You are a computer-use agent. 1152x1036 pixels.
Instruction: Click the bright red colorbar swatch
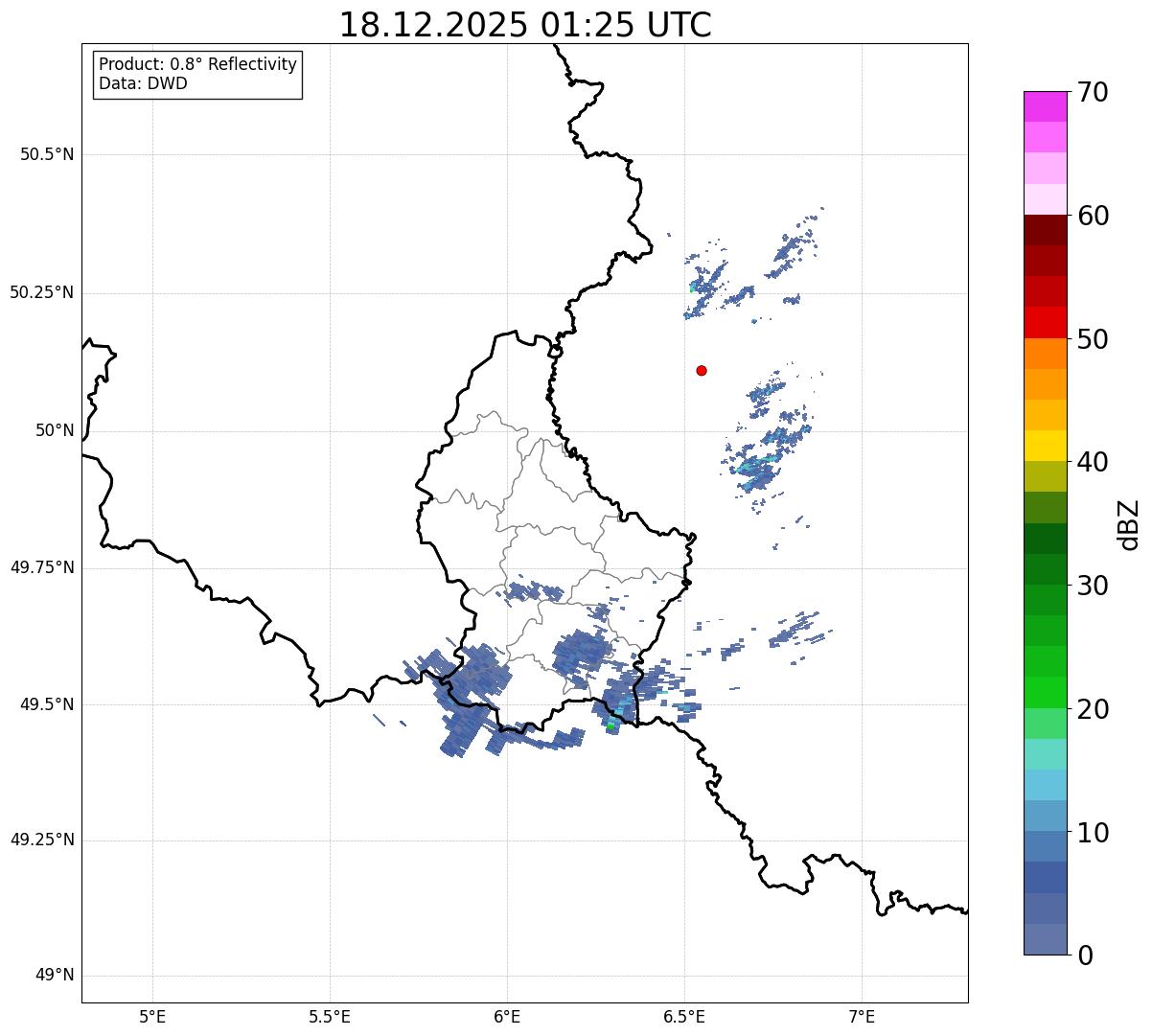(x=1045, y=322)
